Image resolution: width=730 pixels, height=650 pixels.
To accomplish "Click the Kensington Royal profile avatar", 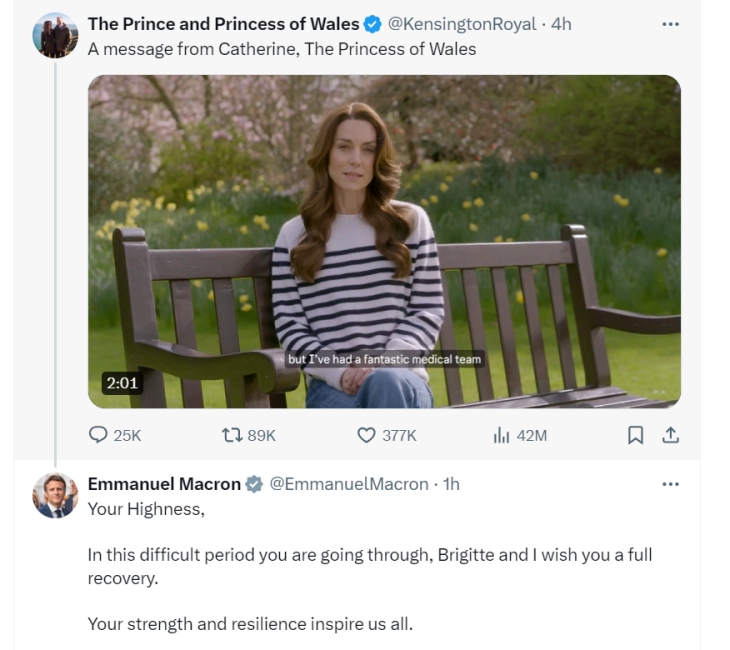I will coord(55,36).
